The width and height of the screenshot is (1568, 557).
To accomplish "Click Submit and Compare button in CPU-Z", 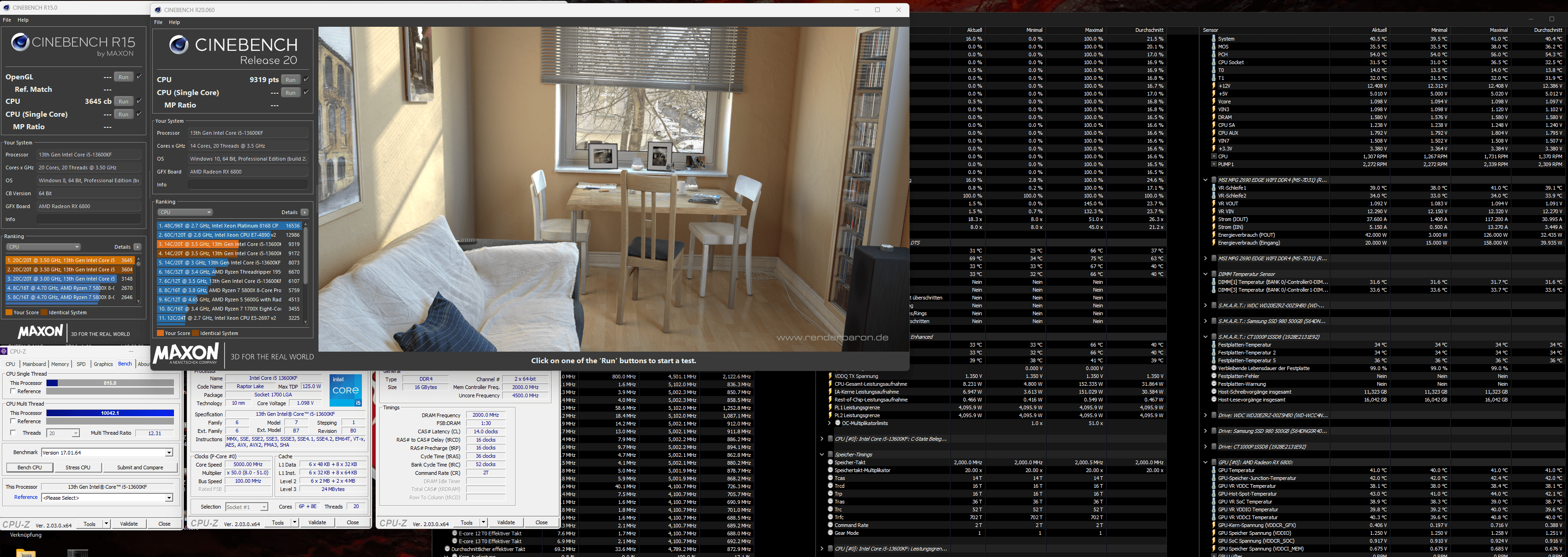I will coord(140,467).
